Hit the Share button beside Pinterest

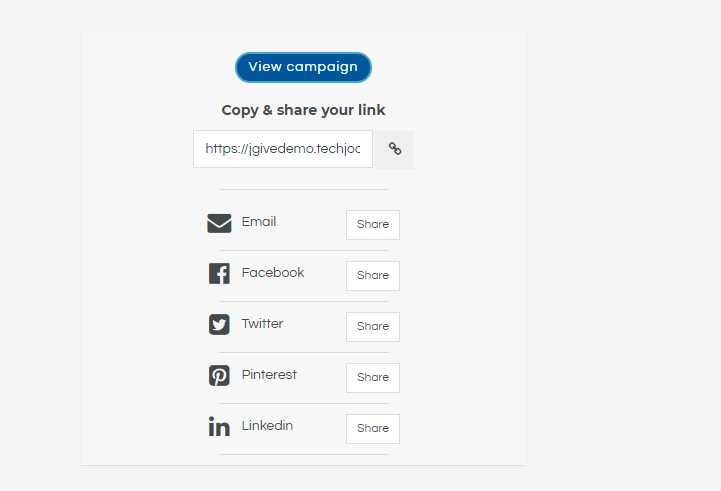[372, 377]
